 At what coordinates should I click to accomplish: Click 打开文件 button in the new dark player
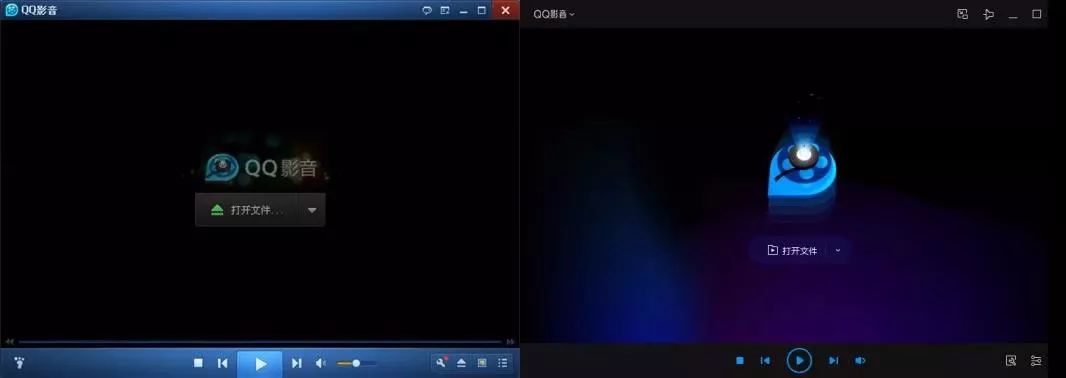tap(793, 250)
